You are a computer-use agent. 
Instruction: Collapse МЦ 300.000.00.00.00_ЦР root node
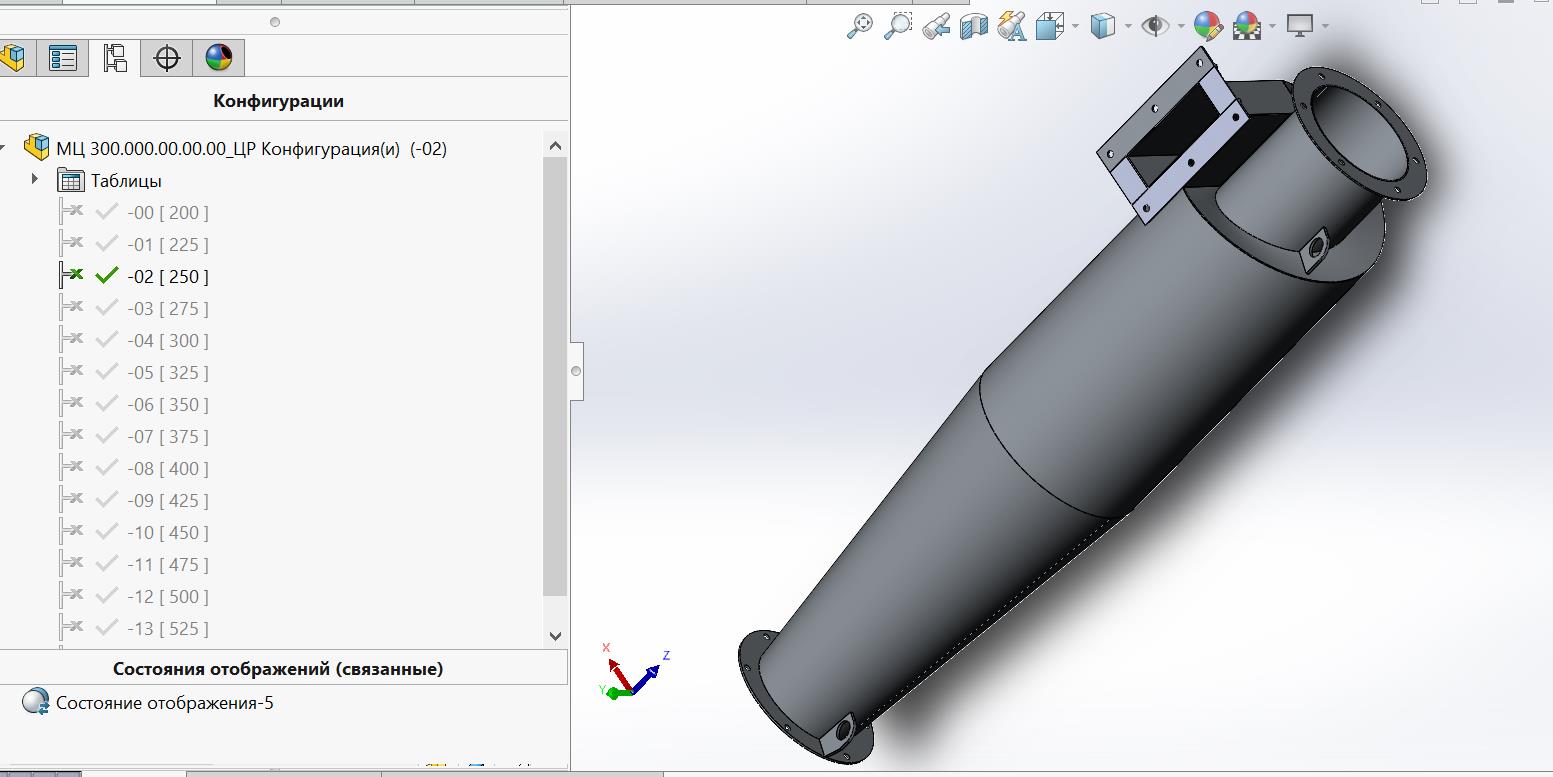click(x=3, y=148)
